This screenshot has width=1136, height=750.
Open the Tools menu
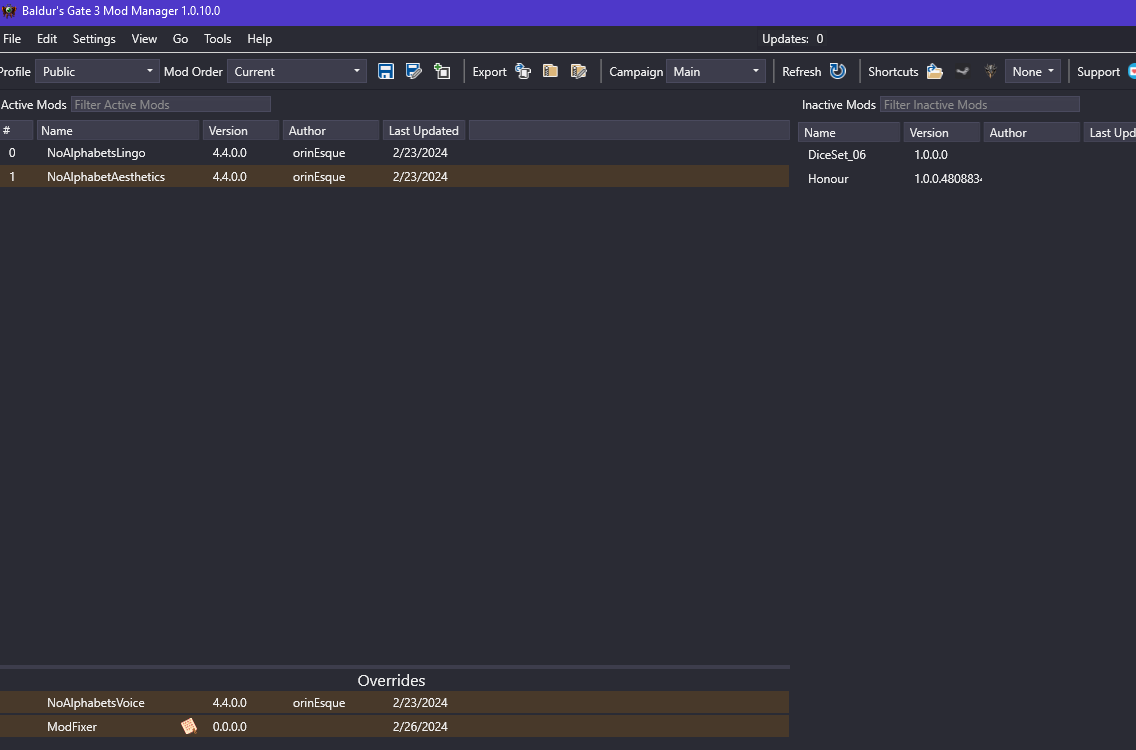point(217,39)
